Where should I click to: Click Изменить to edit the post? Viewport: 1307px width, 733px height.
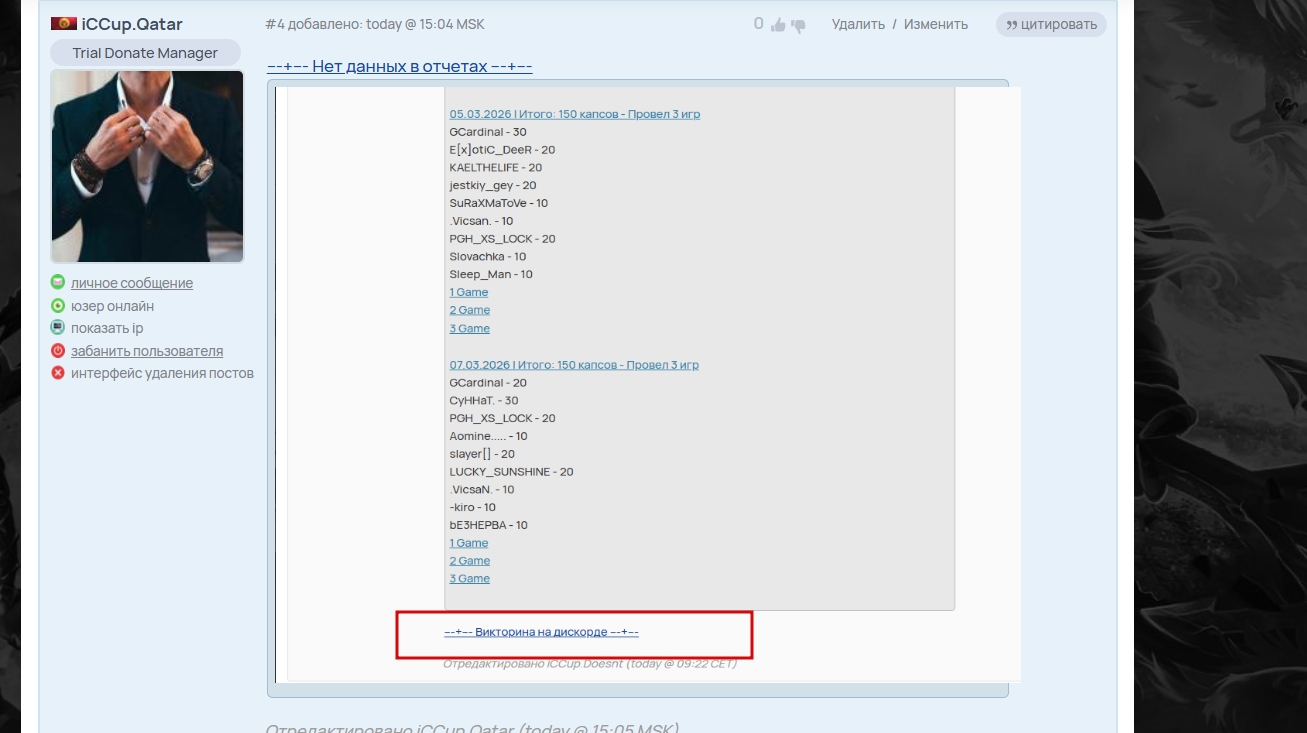coord(936,24)
